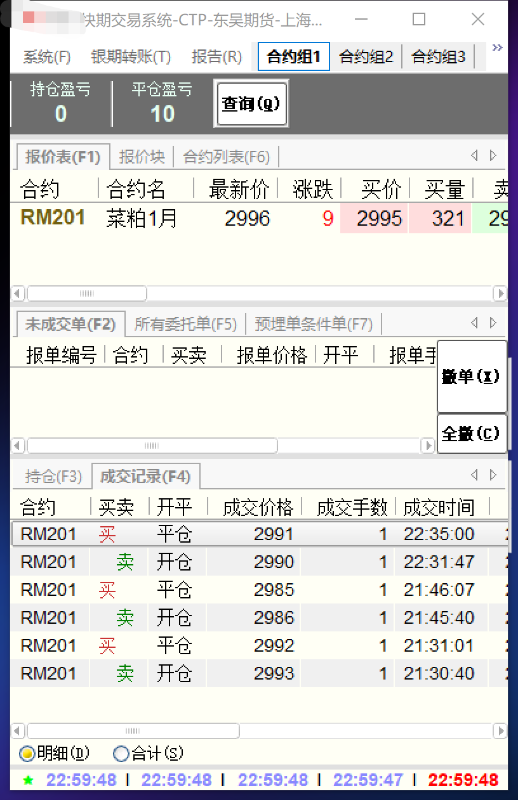
Task: Select the 预埋单条件单(F7) tab
Action: tap(313, 324)
